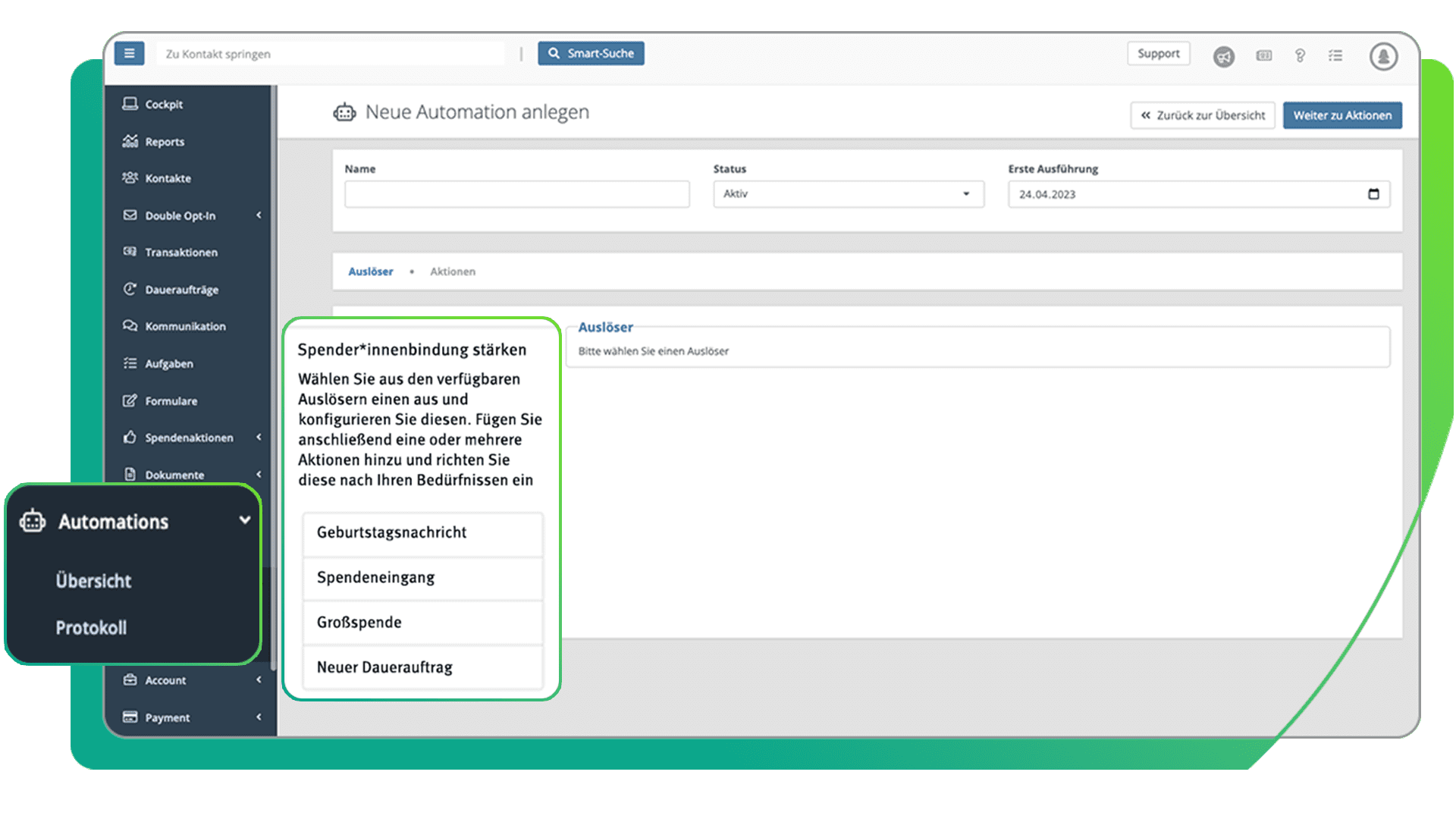This screenshot has height=819, width=1456.
Task: Open the Status dropdown showing Aktiv
Action: pos(848,194)
